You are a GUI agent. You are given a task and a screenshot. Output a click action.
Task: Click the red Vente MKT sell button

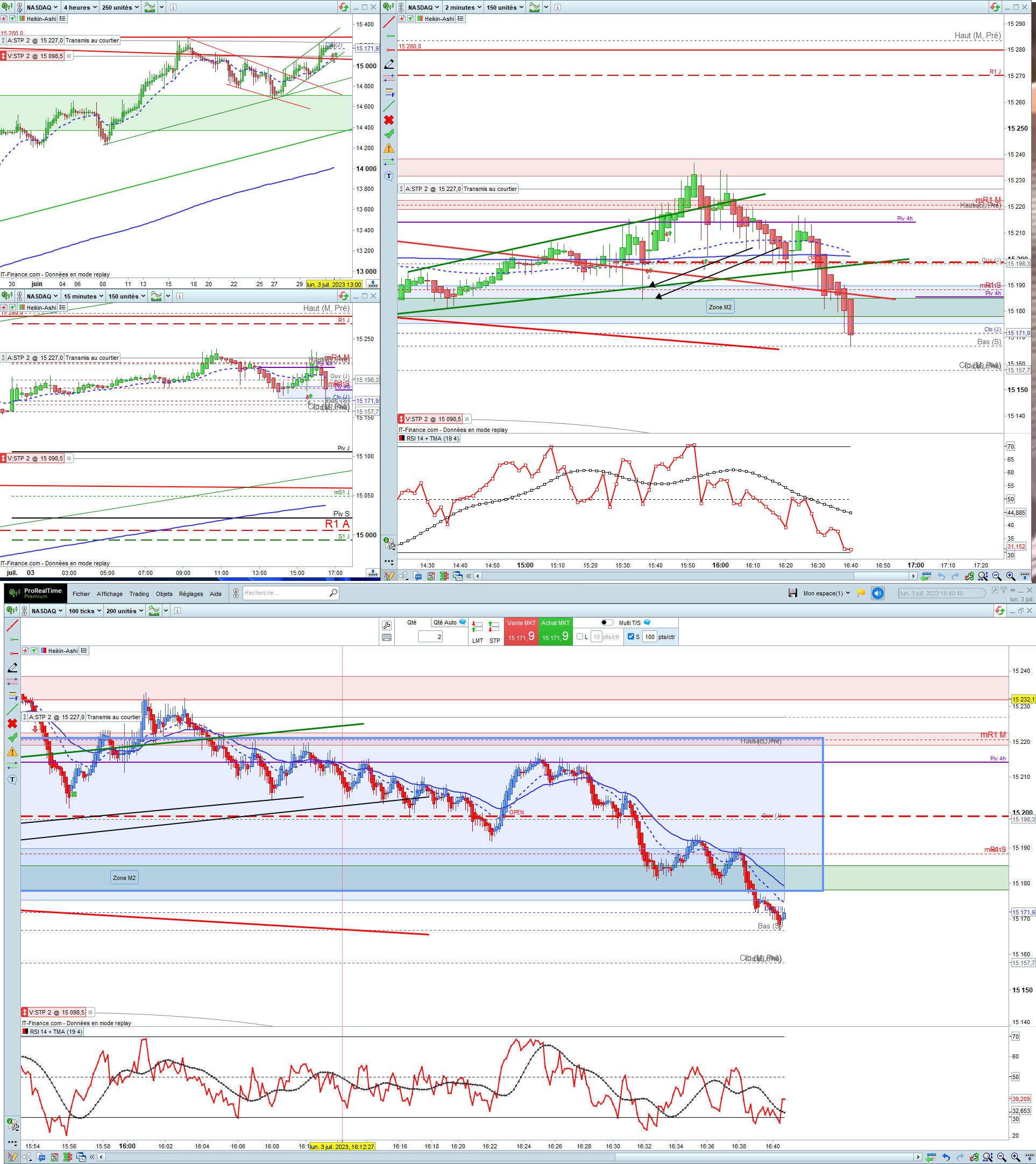tap(521, 631)
